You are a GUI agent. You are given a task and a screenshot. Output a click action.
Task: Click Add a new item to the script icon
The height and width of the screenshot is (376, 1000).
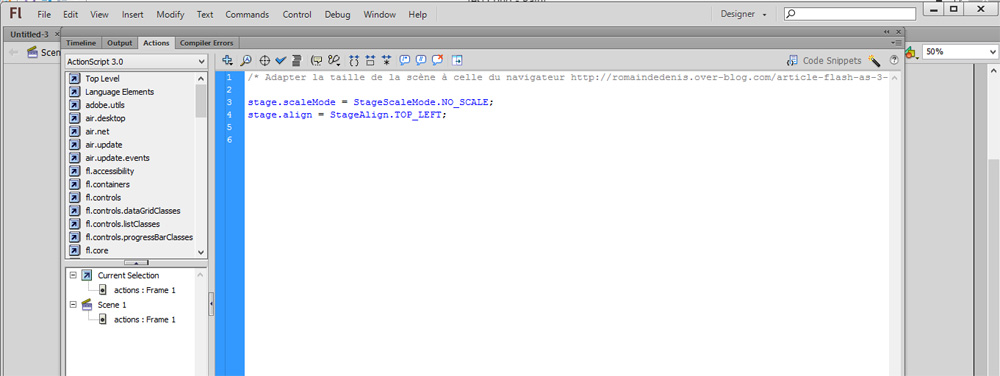[x=227, y=61]
